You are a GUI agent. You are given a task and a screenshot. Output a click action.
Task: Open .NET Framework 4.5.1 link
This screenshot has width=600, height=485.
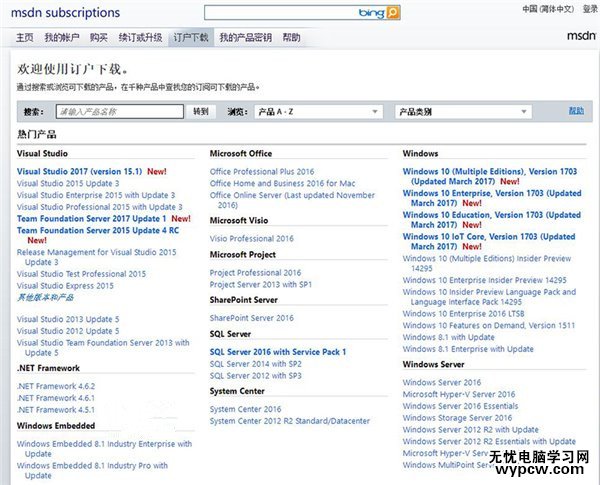[56, 410]
